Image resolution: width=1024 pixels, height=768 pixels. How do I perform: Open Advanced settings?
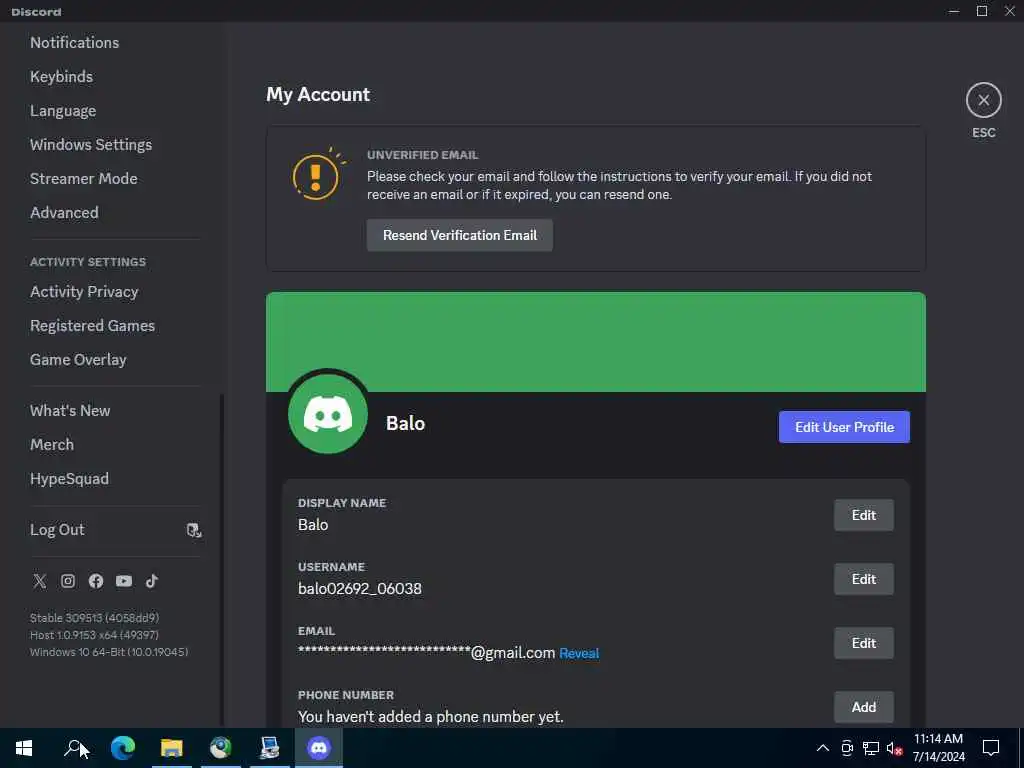(x=64, y=212)
